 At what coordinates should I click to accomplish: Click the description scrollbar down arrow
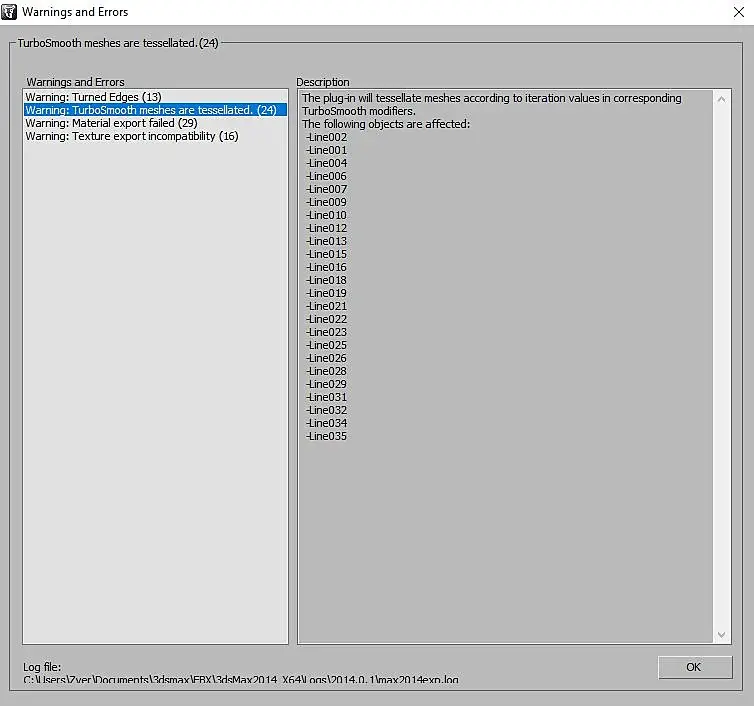tap(721, 635)
